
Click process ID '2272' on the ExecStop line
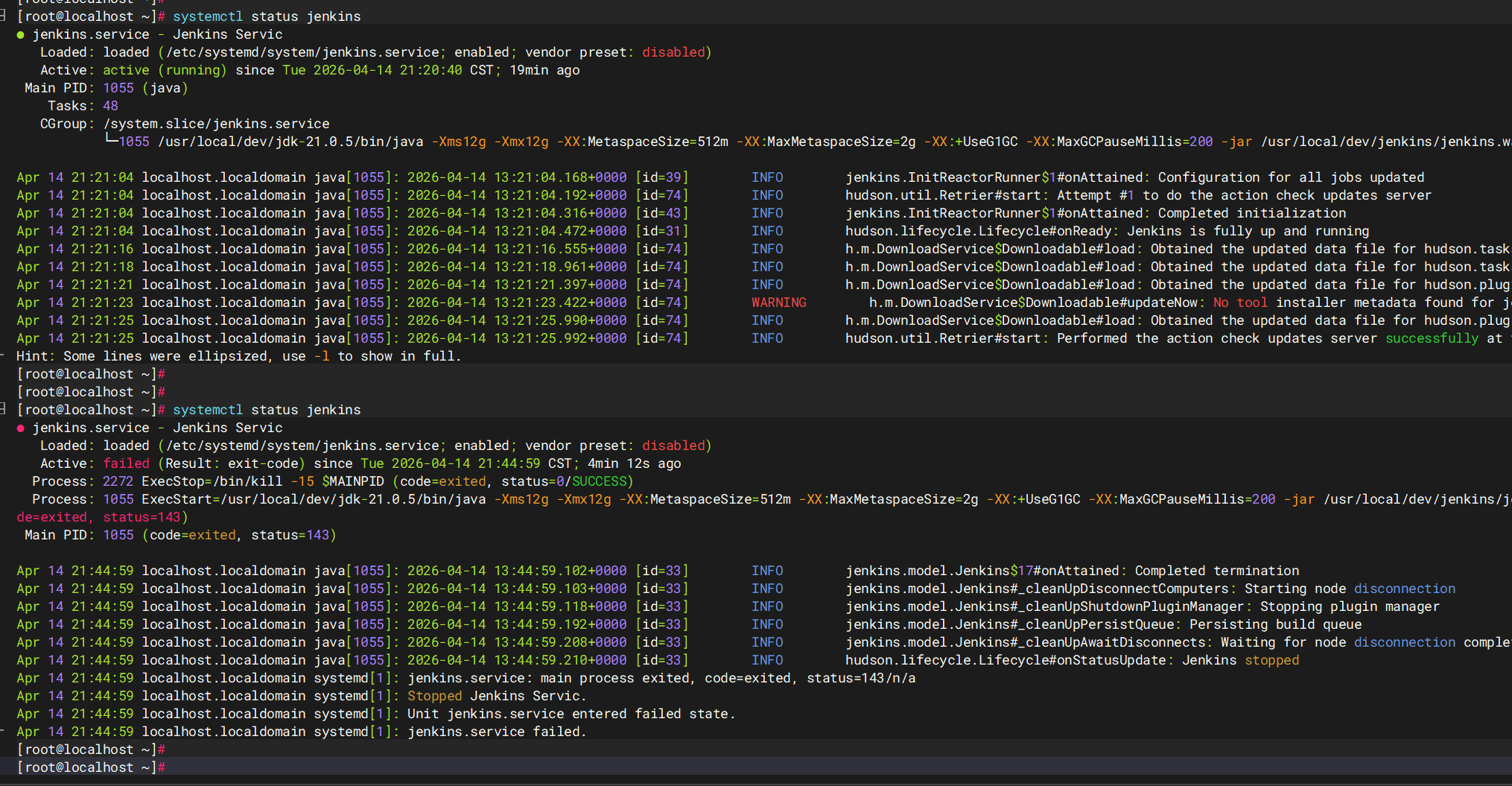click(118, 481)
